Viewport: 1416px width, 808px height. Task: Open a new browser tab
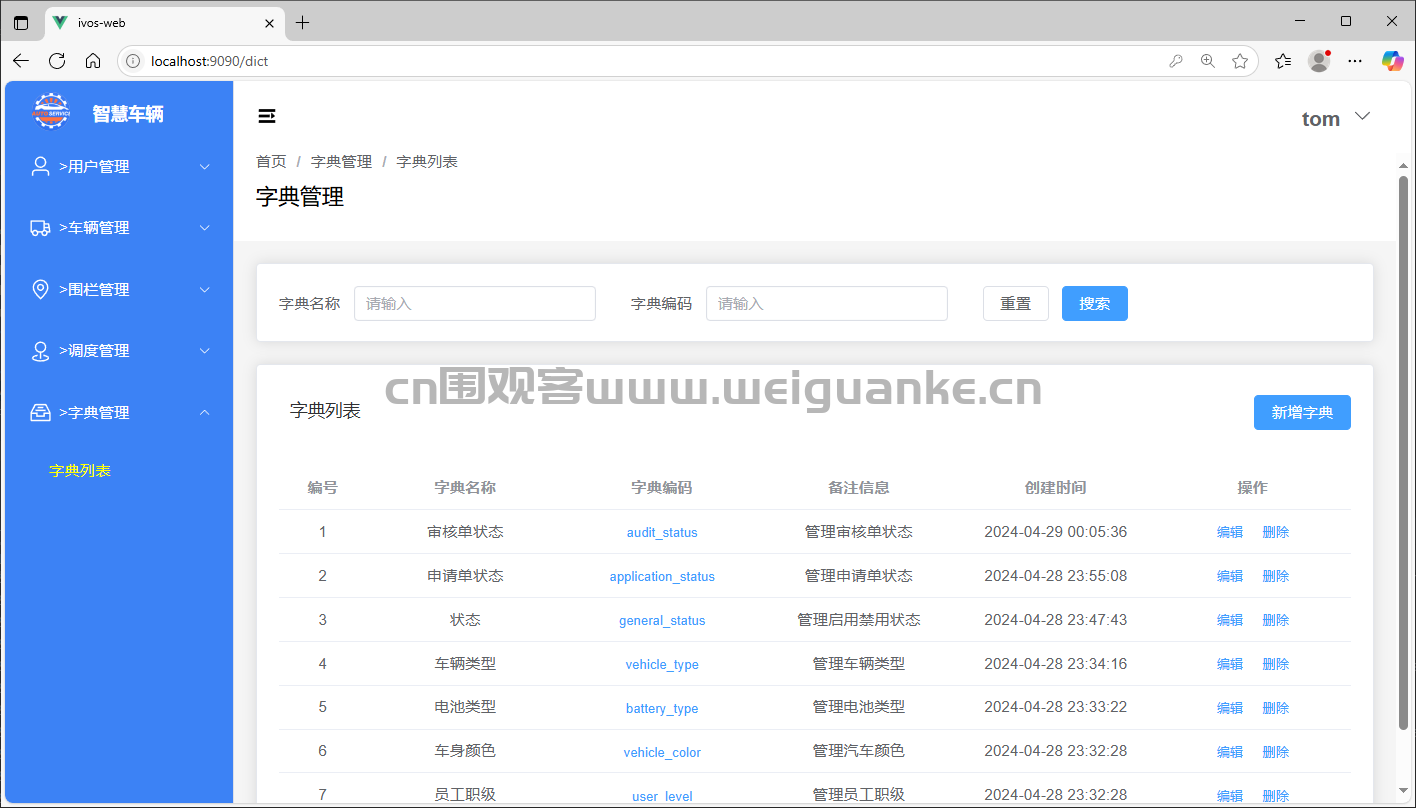pyautogui.click(x=303, y=22)
